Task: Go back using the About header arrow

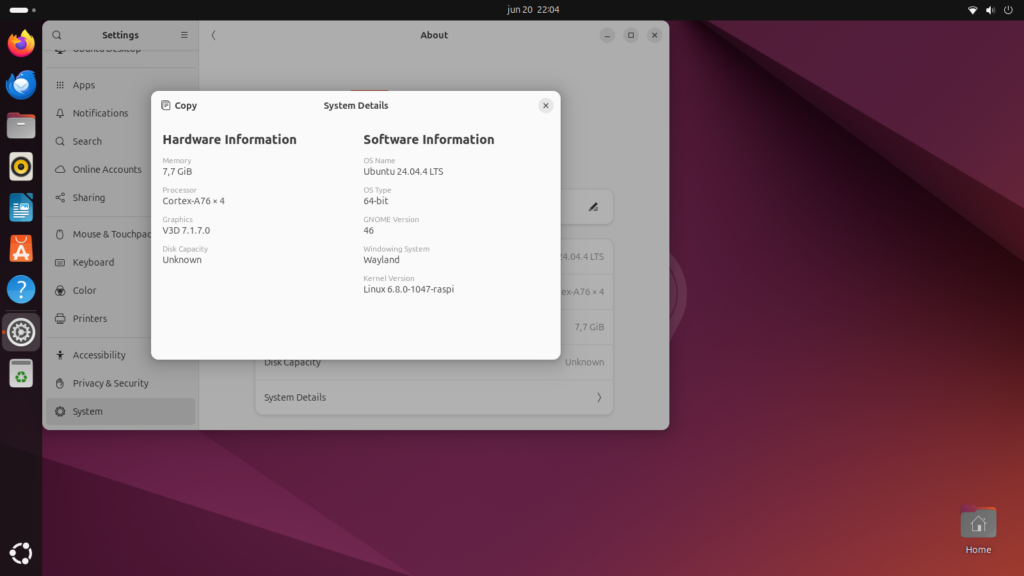Action: pos(214,35)
